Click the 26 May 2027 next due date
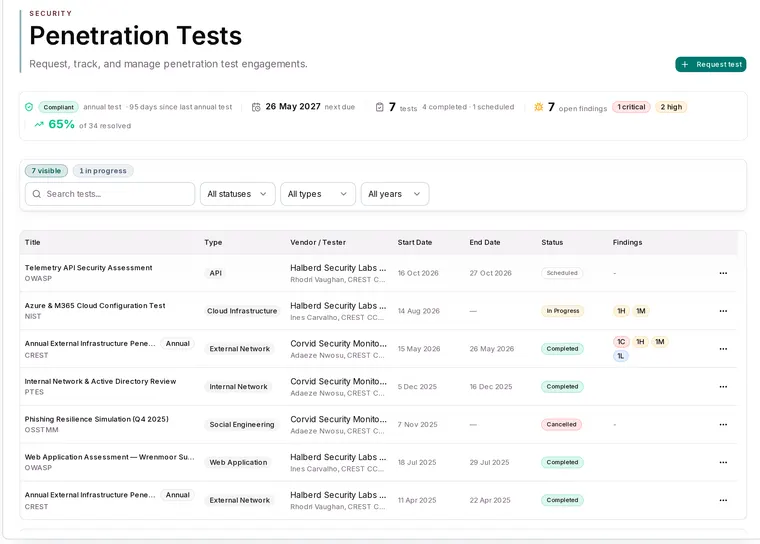 [x=293, y=106]
